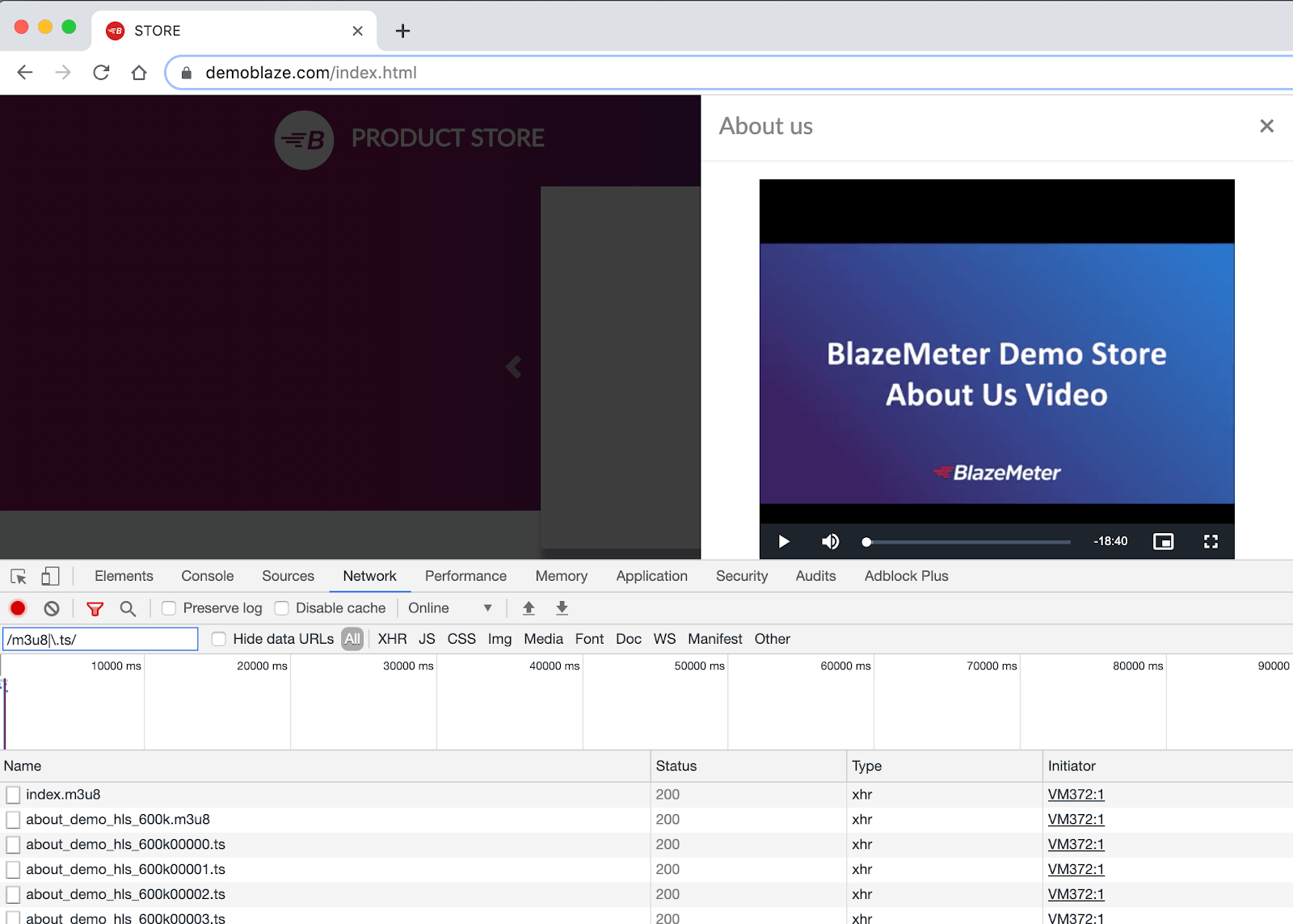This screenshot has width=1293, height=924.
Task: Clear the network log with the clear icon
Action: pyautogui.click(x=52, y=608)
